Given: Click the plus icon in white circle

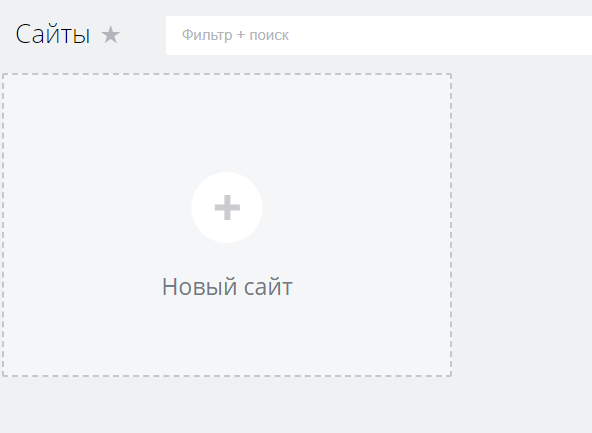Looking at the screenshot, I should coord(227,207).
